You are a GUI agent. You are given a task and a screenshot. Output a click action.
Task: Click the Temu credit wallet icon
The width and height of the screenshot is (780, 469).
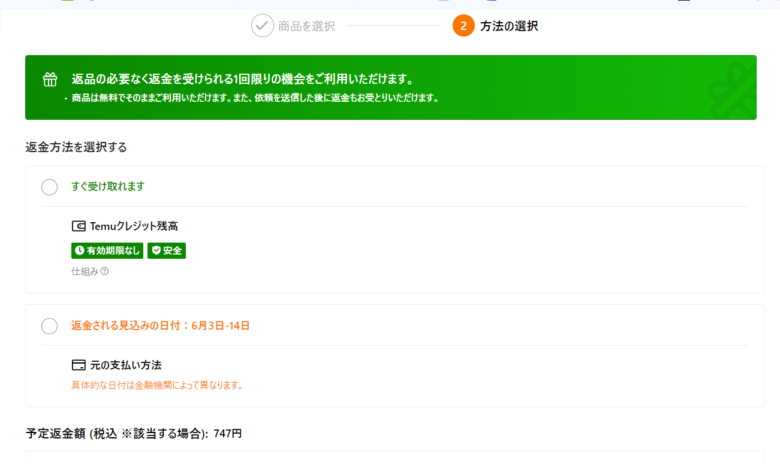coord(78,226)
